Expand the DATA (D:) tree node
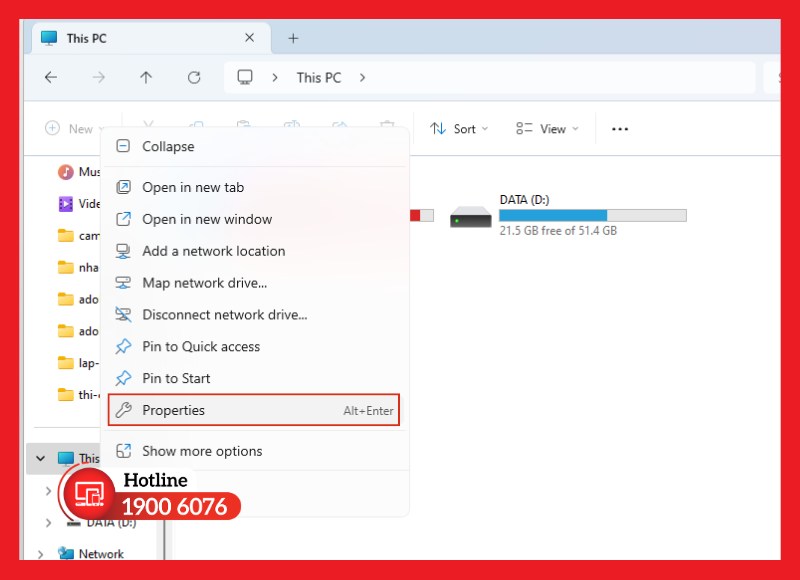800x580 pixels. [x=48, y=523]
